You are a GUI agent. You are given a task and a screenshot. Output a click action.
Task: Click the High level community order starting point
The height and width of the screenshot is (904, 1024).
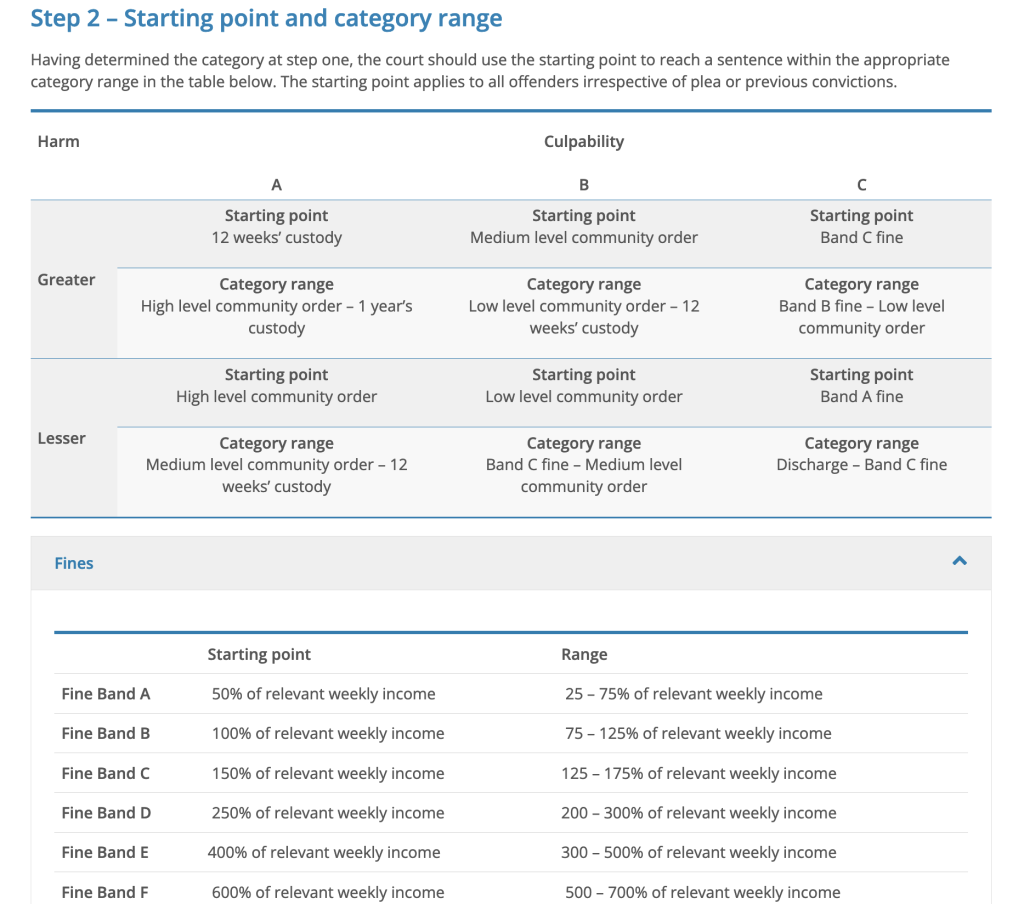point(276,396)
